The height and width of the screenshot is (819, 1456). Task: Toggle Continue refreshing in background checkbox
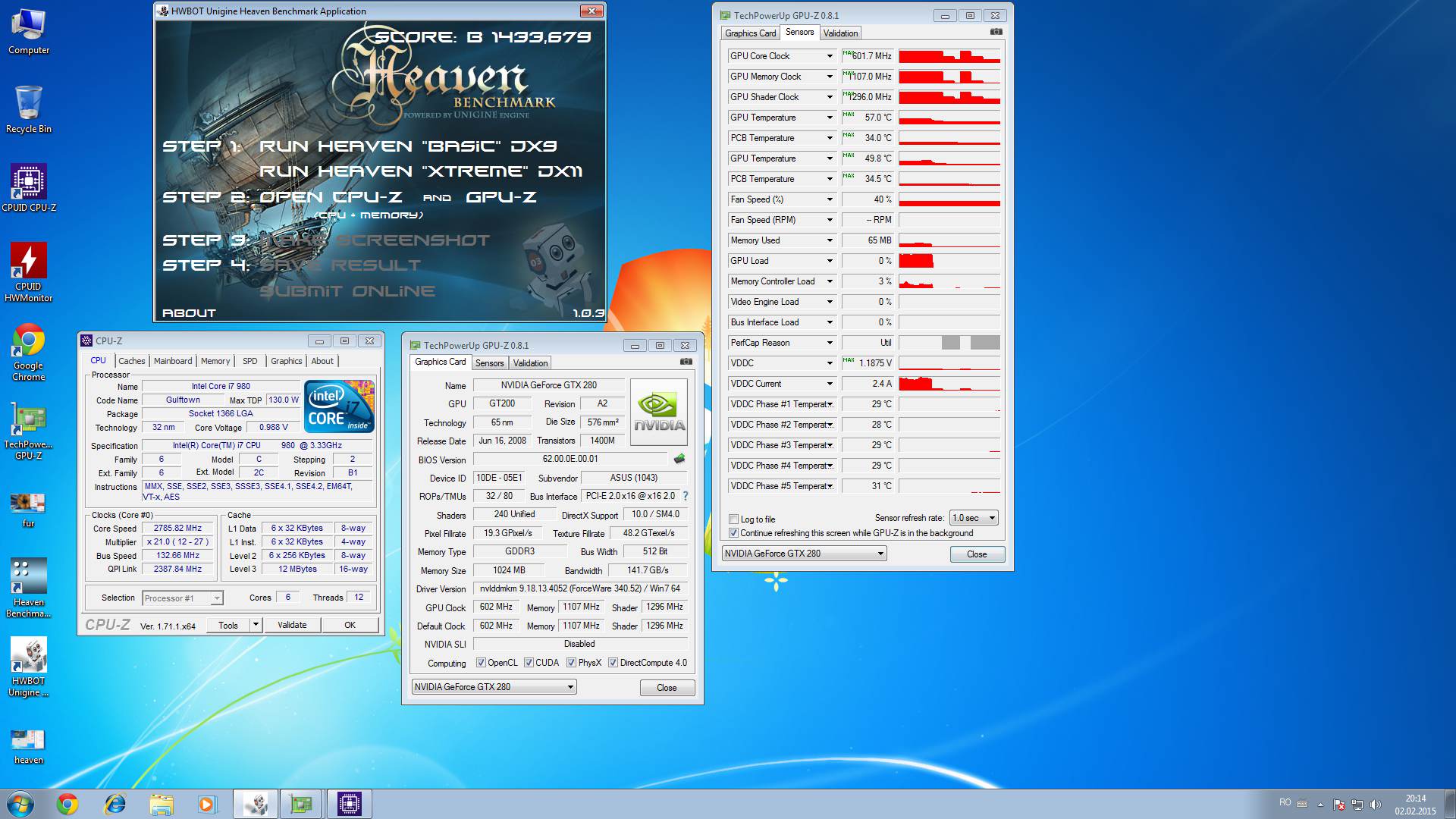733,533
